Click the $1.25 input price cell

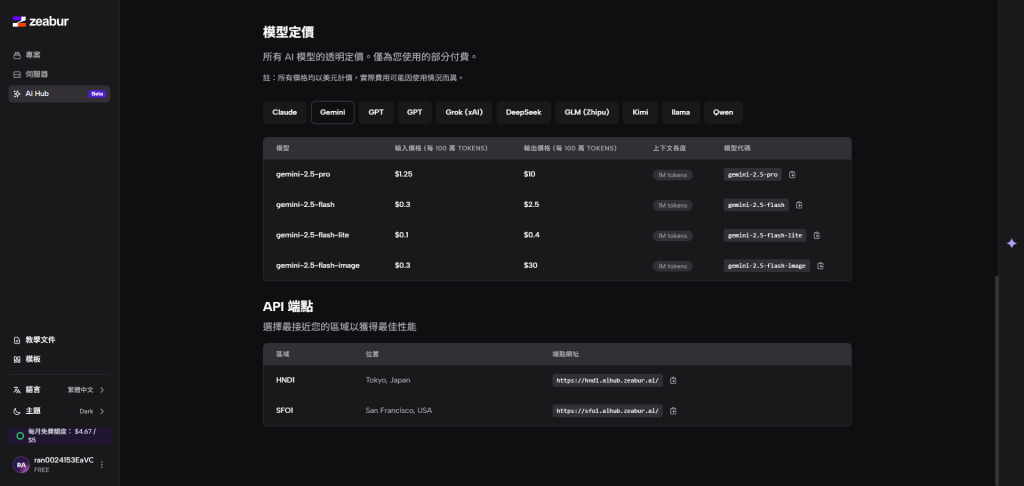point(404,174)
